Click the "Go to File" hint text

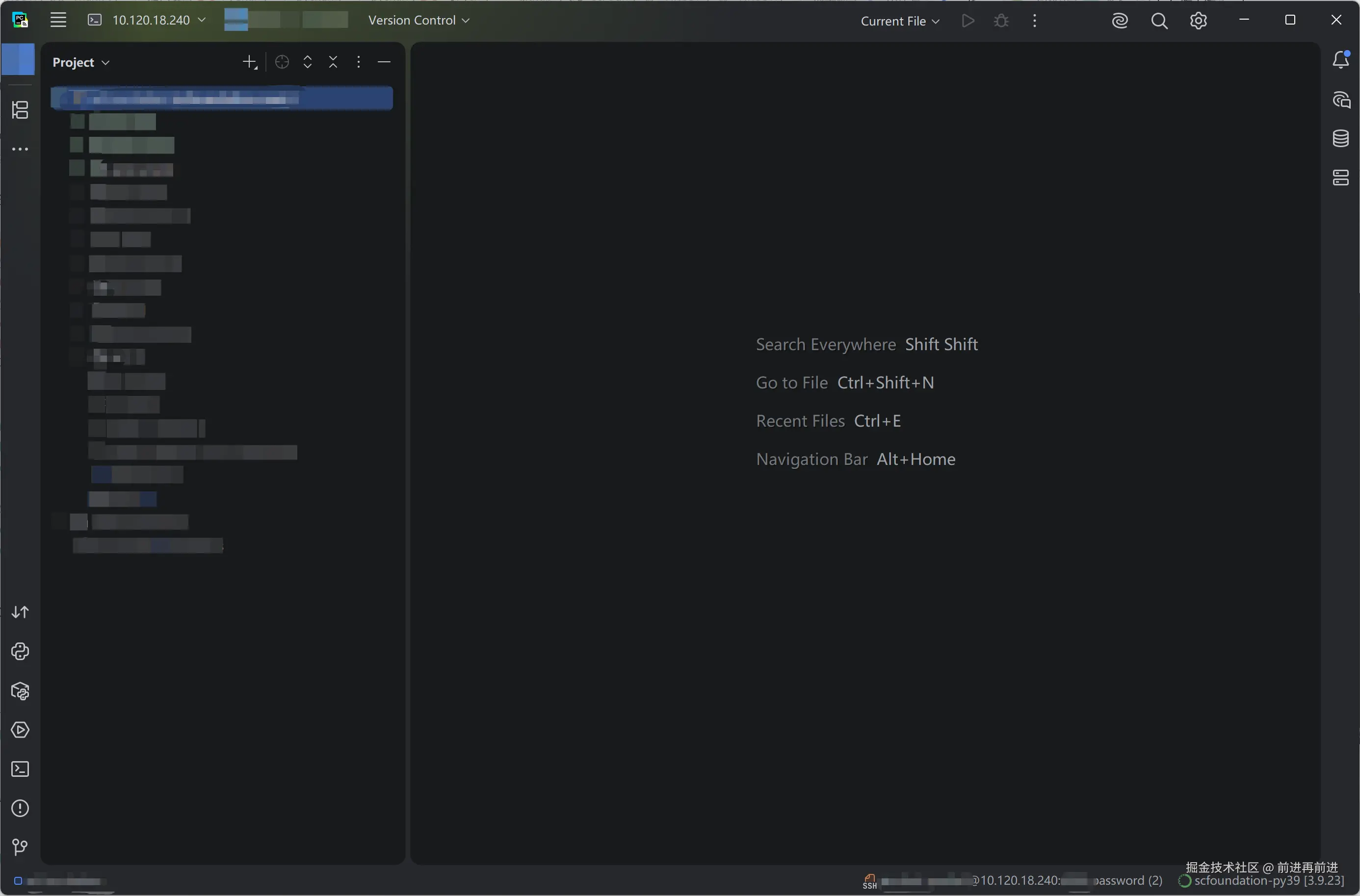pos(792,383)
